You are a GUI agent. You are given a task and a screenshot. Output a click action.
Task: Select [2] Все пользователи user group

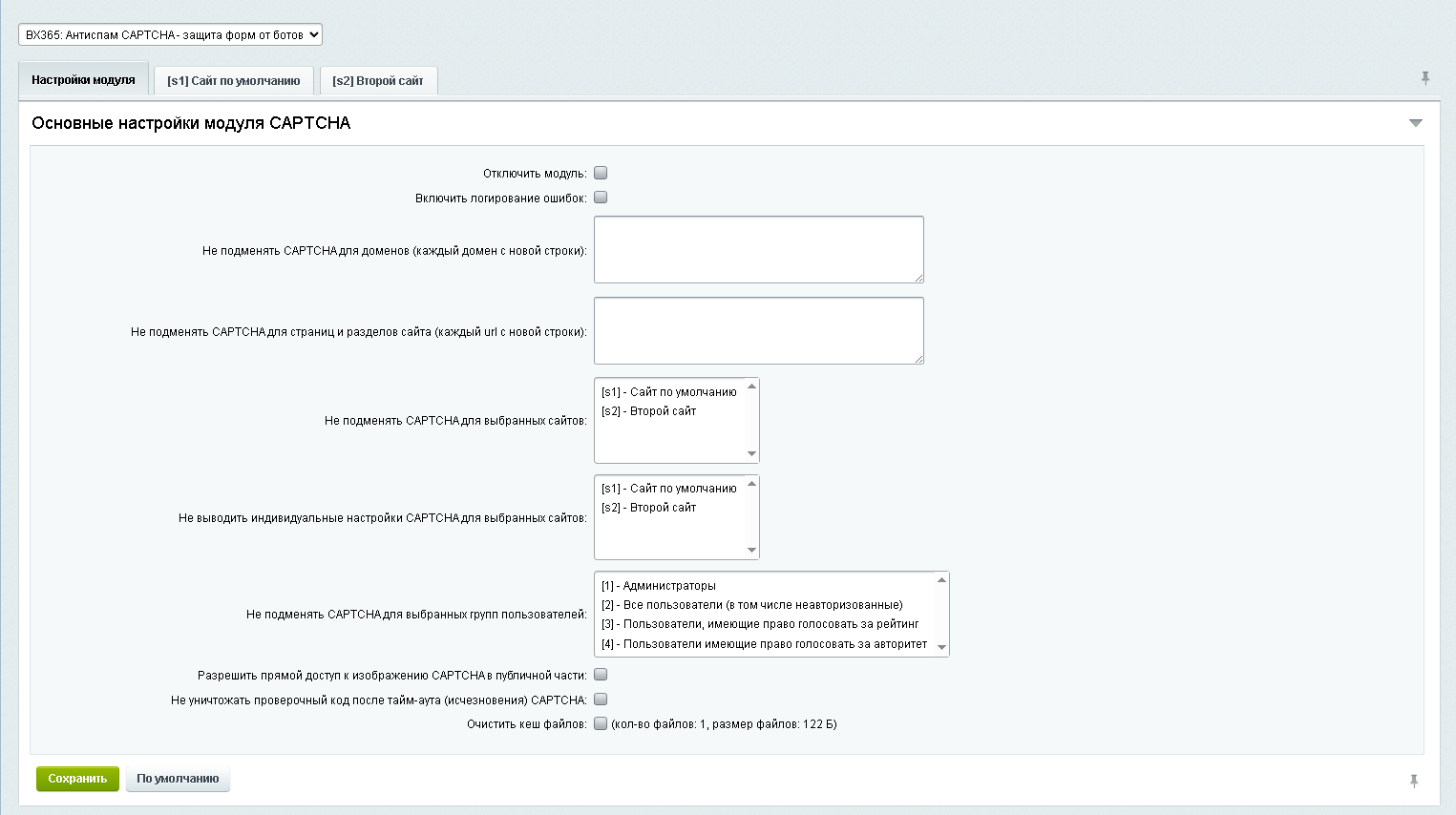coord(765,605)
